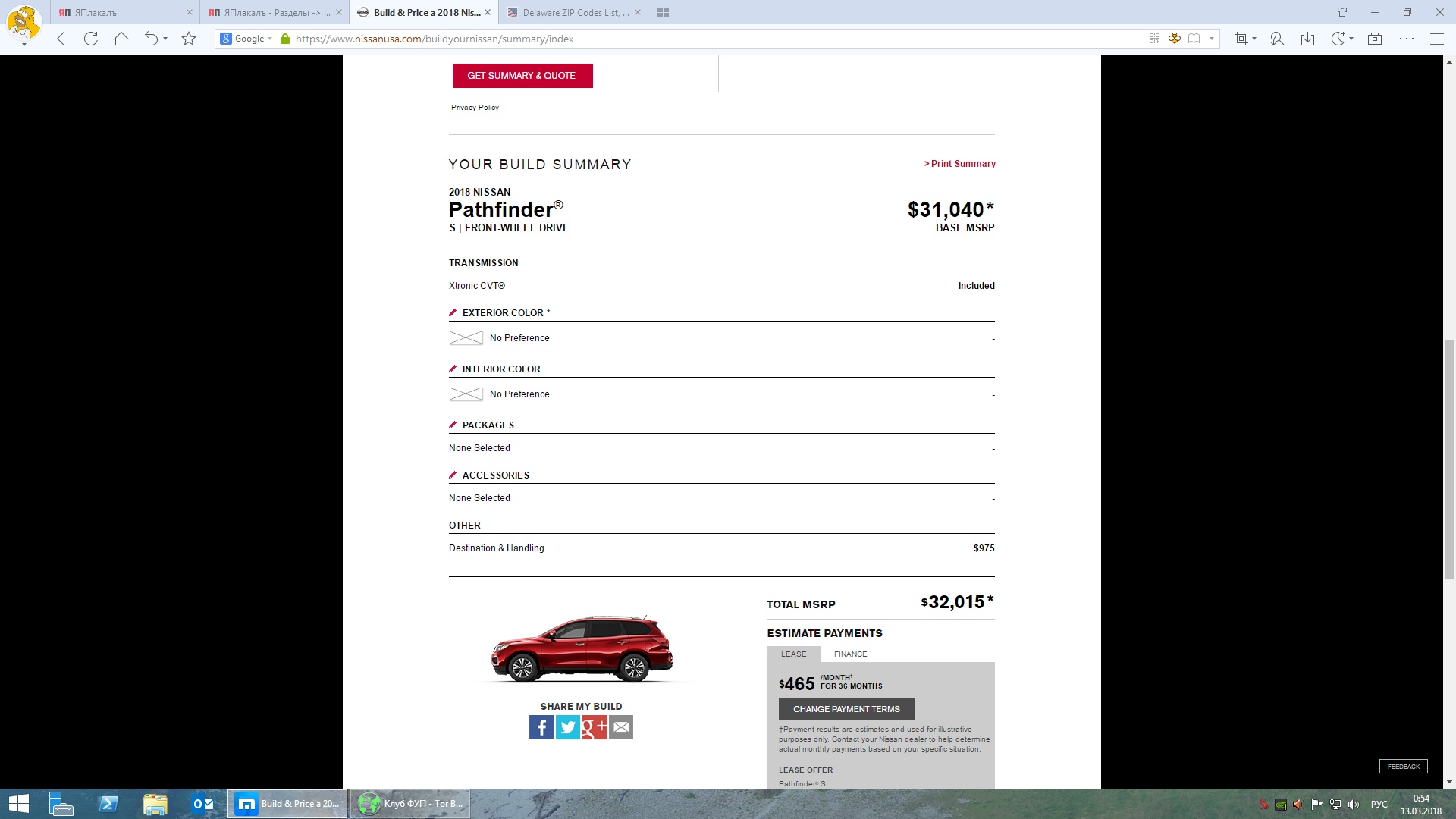Screen dimensions: 1456x819
Task: Click NVIDIA tray icon
Action: pos(1281,805)
